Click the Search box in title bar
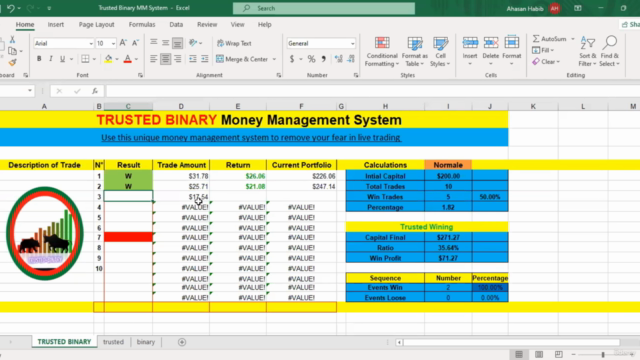Viewport: 640px width, 360px height. point(324,8)
